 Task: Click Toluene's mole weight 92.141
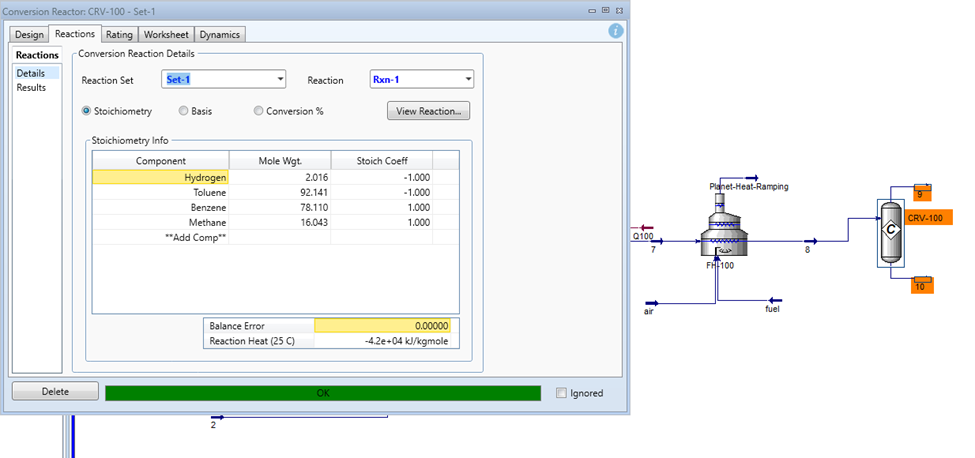(x=280, y=192)
